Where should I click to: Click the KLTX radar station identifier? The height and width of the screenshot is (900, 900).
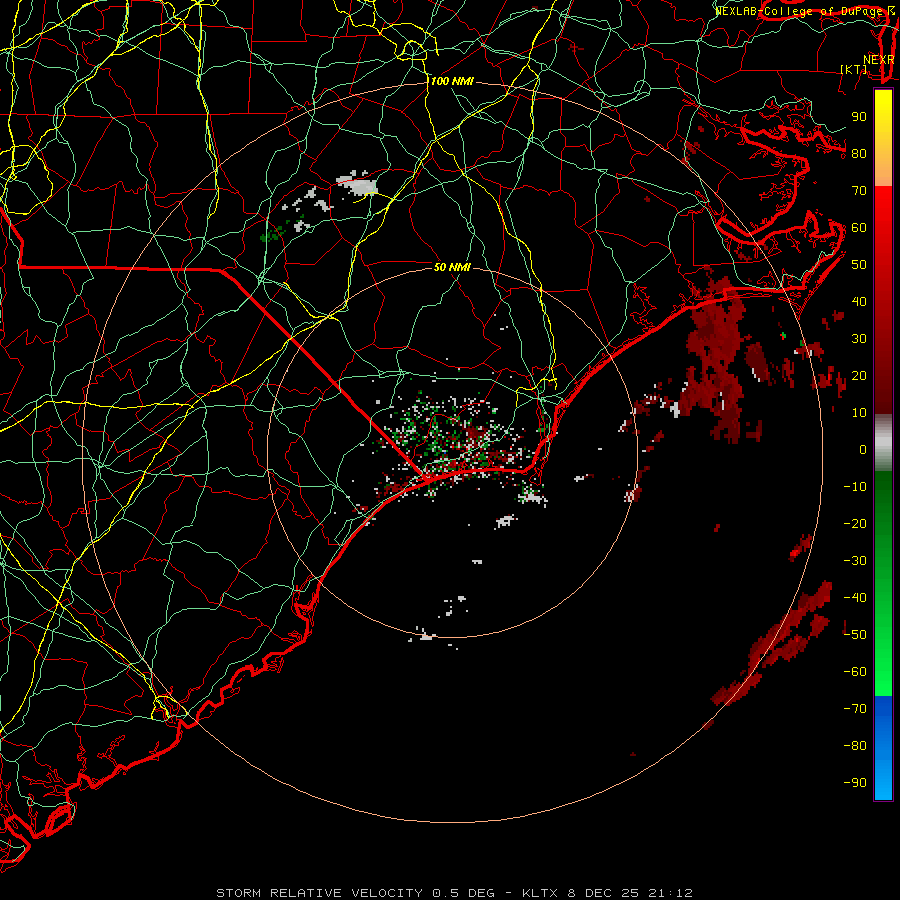541,893
